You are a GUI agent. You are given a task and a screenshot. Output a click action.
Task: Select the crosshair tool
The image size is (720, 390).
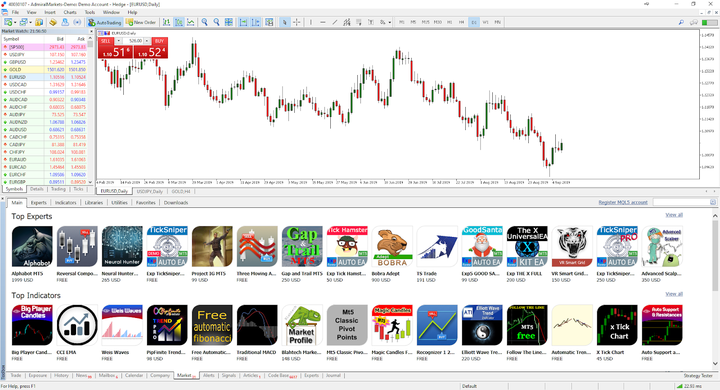coord(297,22)
